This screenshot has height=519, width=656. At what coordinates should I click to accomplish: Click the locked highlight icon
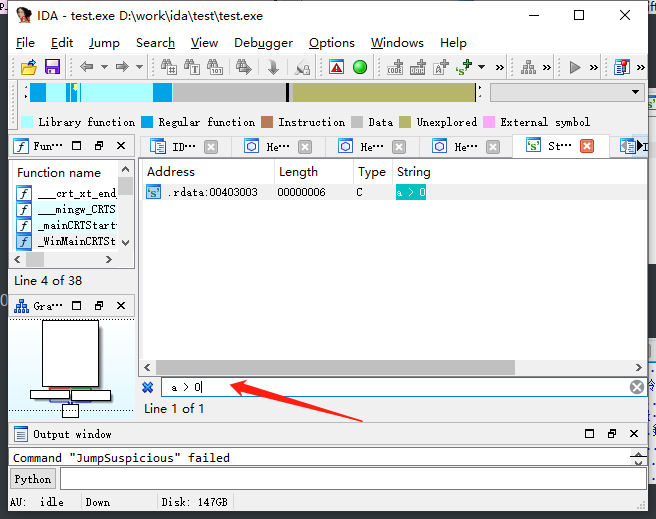302,67
